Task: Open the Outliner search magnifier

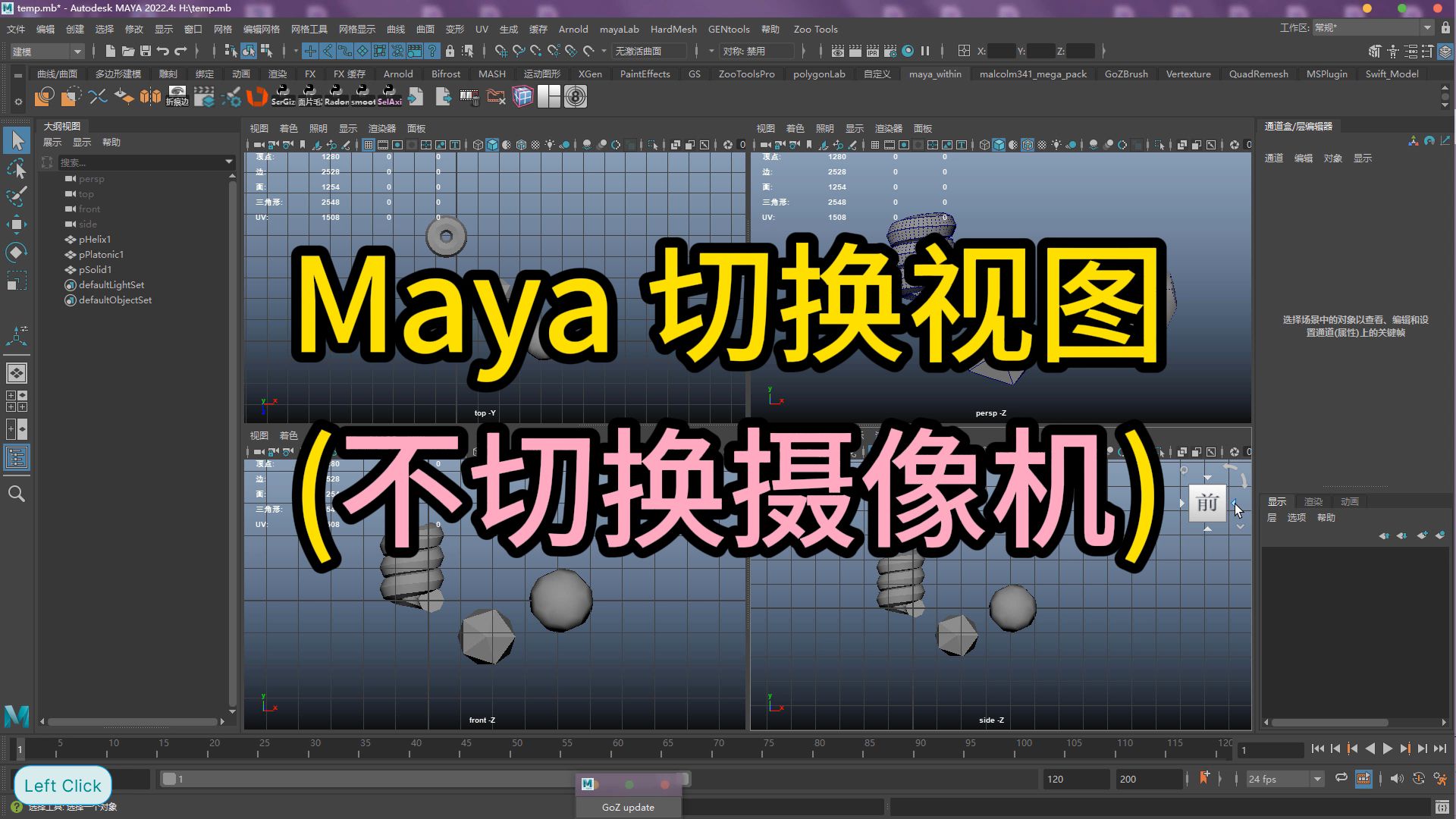Action: point(17,494)
